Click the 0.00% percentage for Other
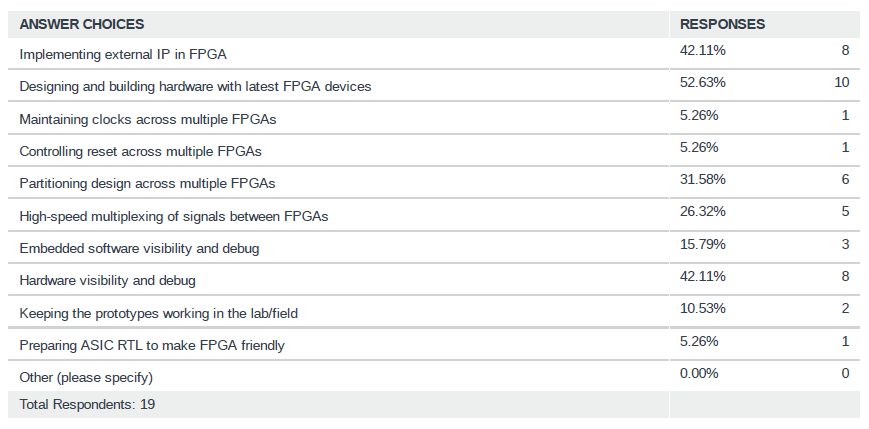The height and width of the screenshot is (429, 869). pos(700,373)
